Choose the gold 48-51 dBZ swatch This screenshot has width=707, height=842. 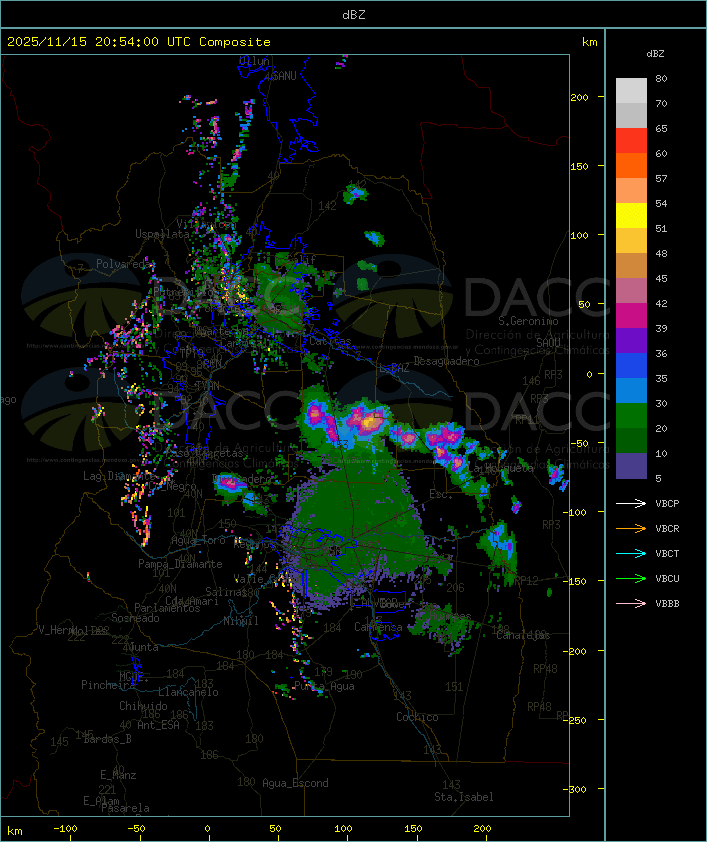tap(631, 241)
